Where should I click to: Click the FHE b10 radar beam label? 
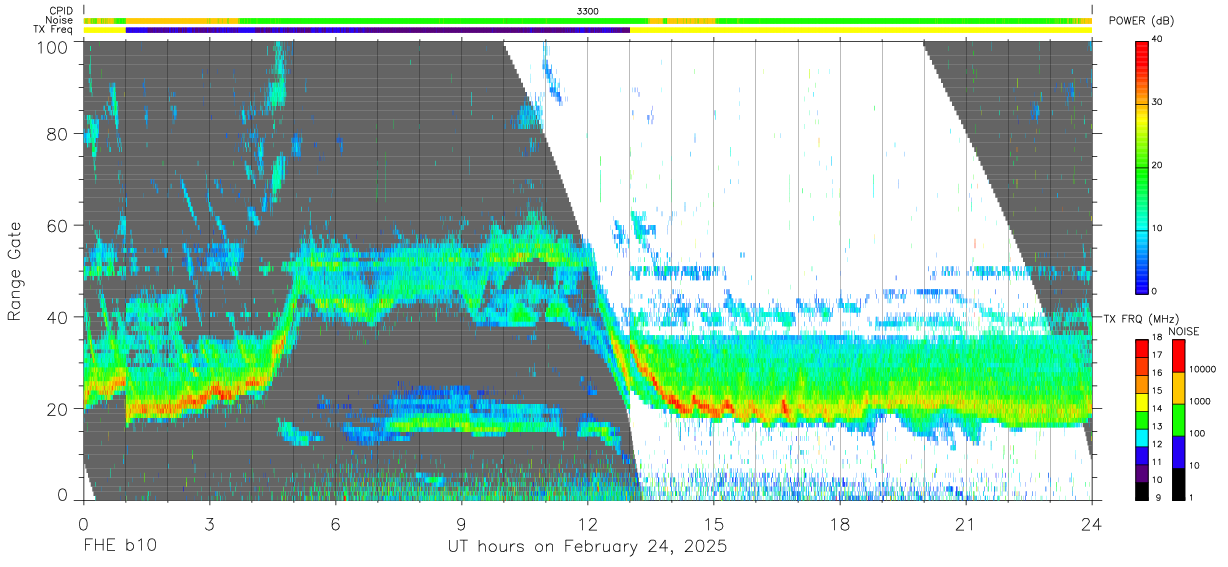[x=119, y=547]
